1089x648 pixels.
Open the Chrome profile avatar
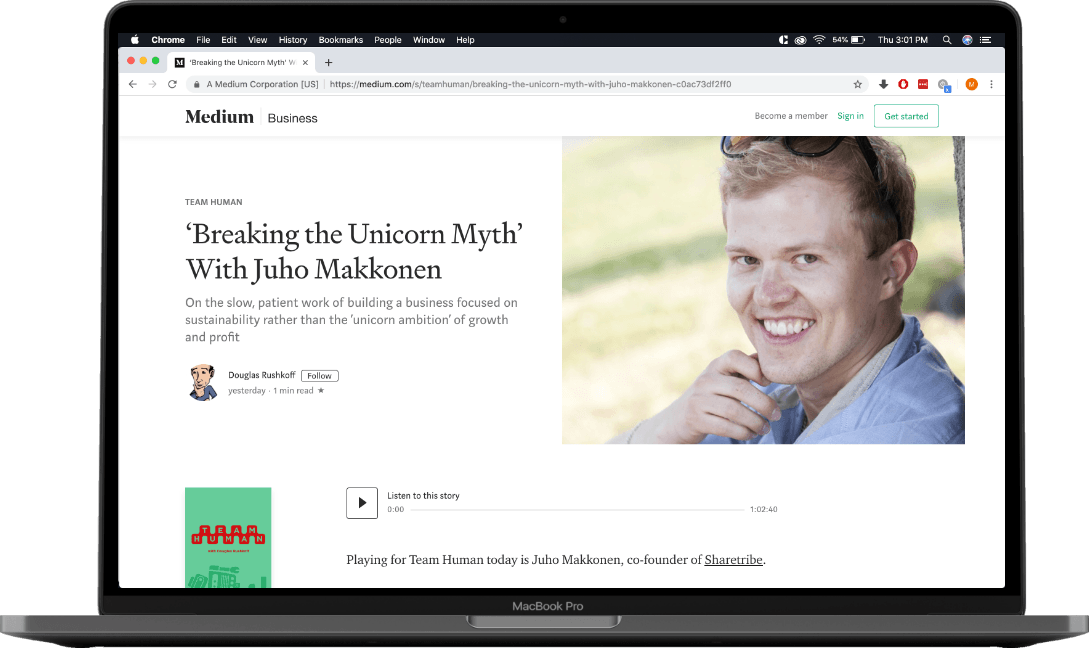(x=971, y=85)
